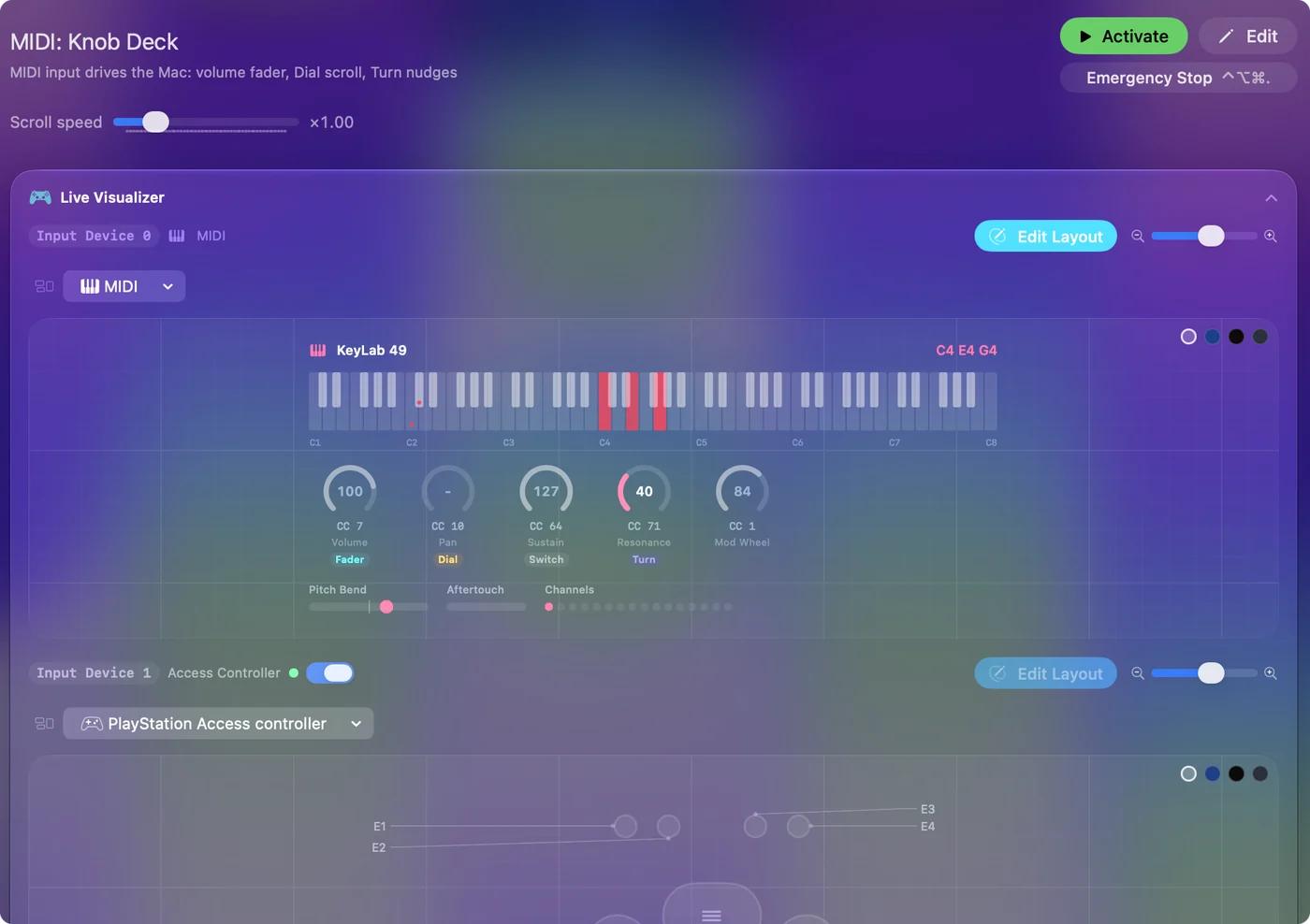Click the MIDI keyboard icon beside Input Device 0

pyautogui.click(x=177, y=236)
